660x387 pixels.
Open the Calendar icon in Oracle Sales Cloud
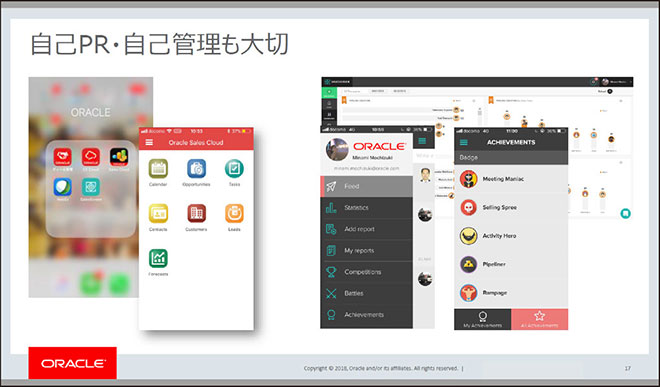pyautogui.click(x=158, y=169)
